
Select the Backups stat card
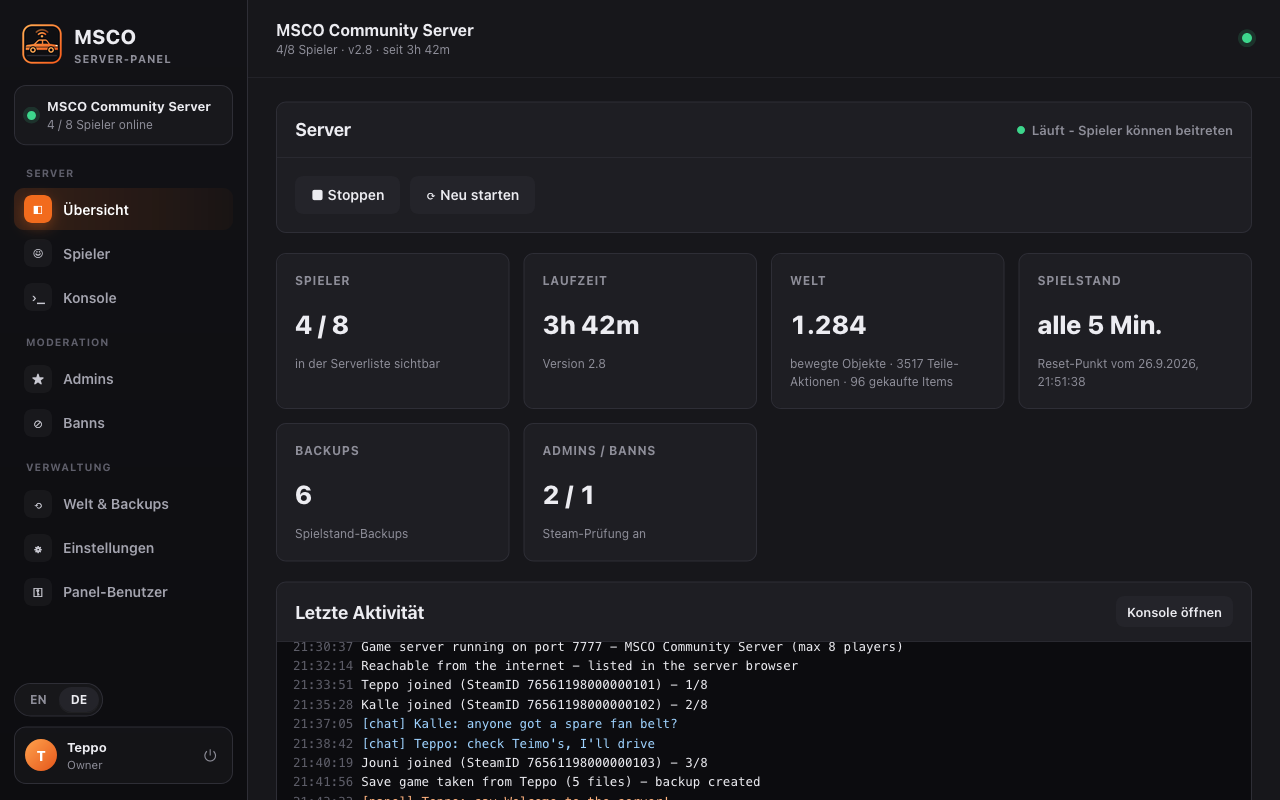tap(392, 492)
